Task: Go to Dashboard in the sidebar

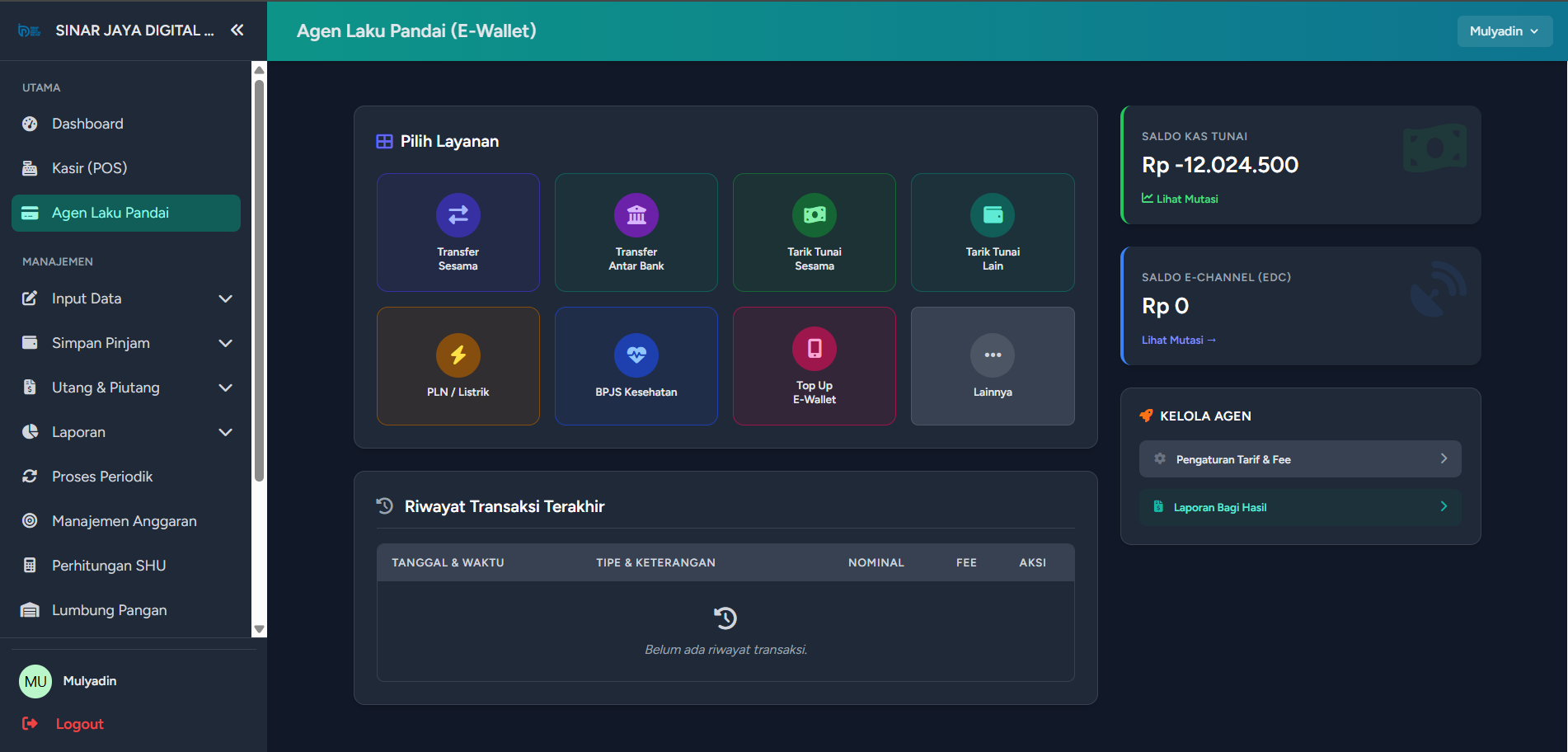Action: pyautogui.click(x=87, y=124)
